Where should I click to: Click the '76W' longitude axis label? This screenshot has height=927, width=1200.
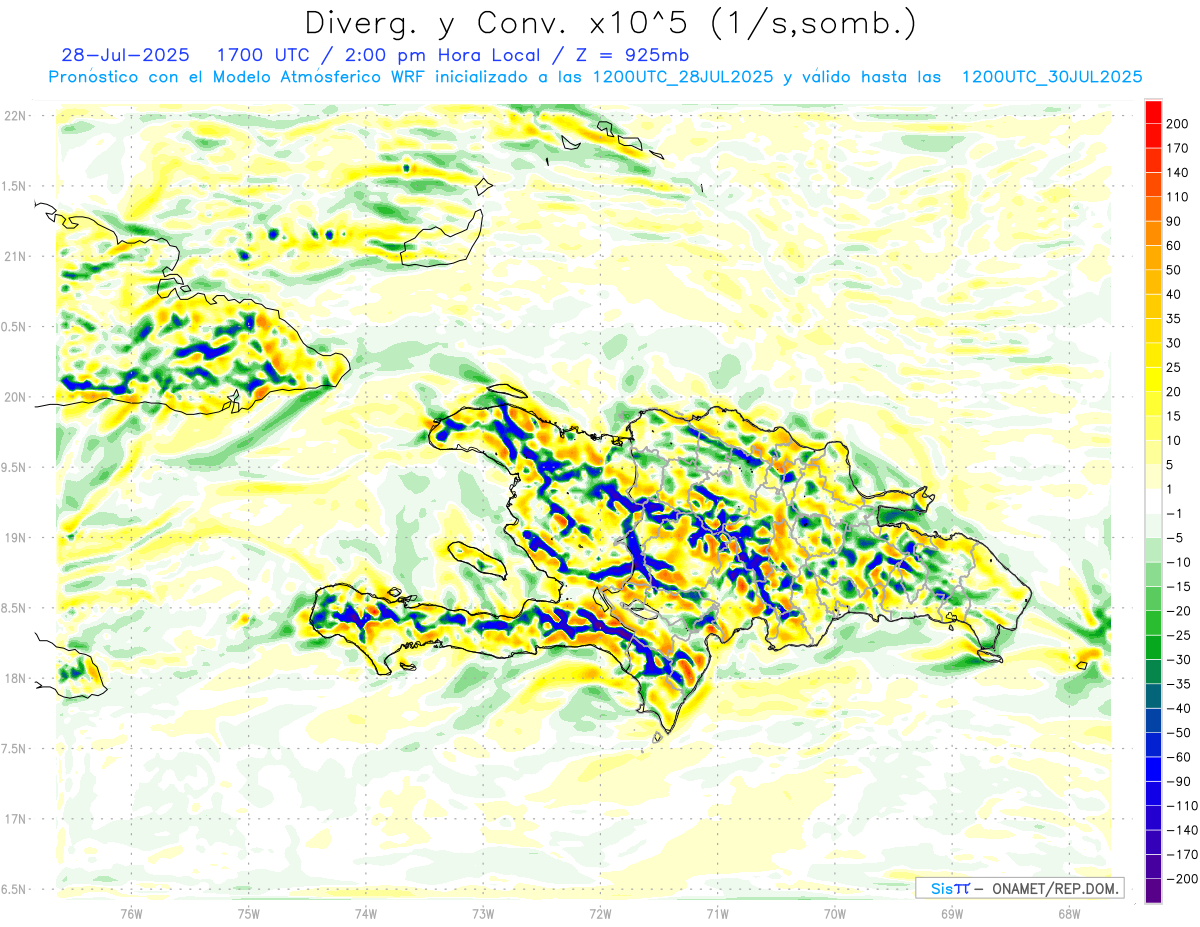(131, 912)
